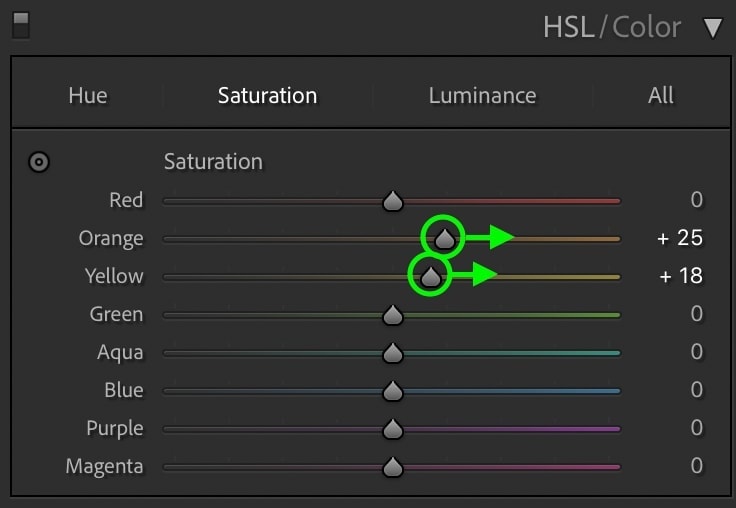
Task: Click the Blue saturation slider handle
Action: tap(392, 391)
